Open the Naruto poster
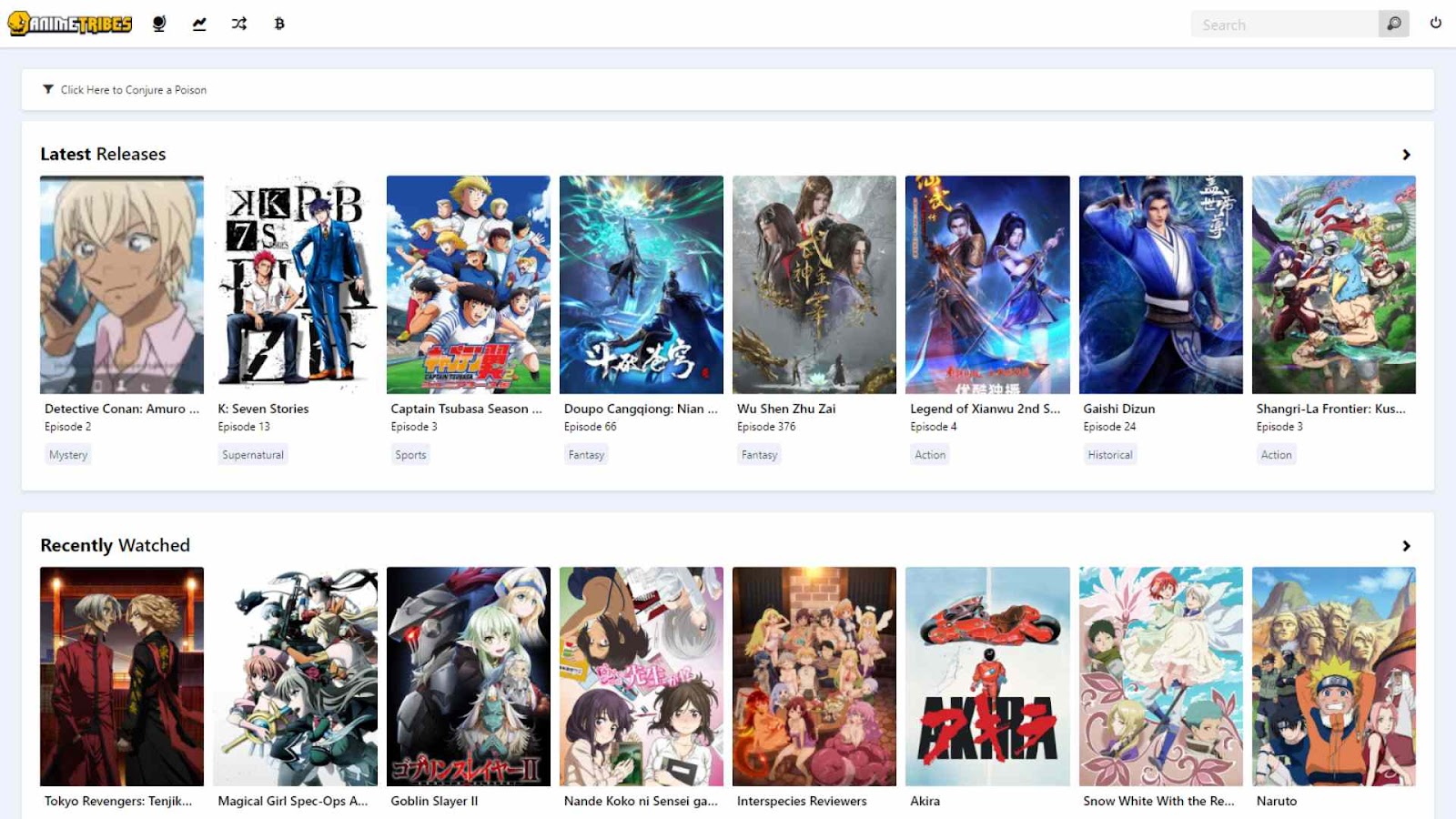The height and width of the screenshot is (819, 1456). click(x=1334, y=676)
